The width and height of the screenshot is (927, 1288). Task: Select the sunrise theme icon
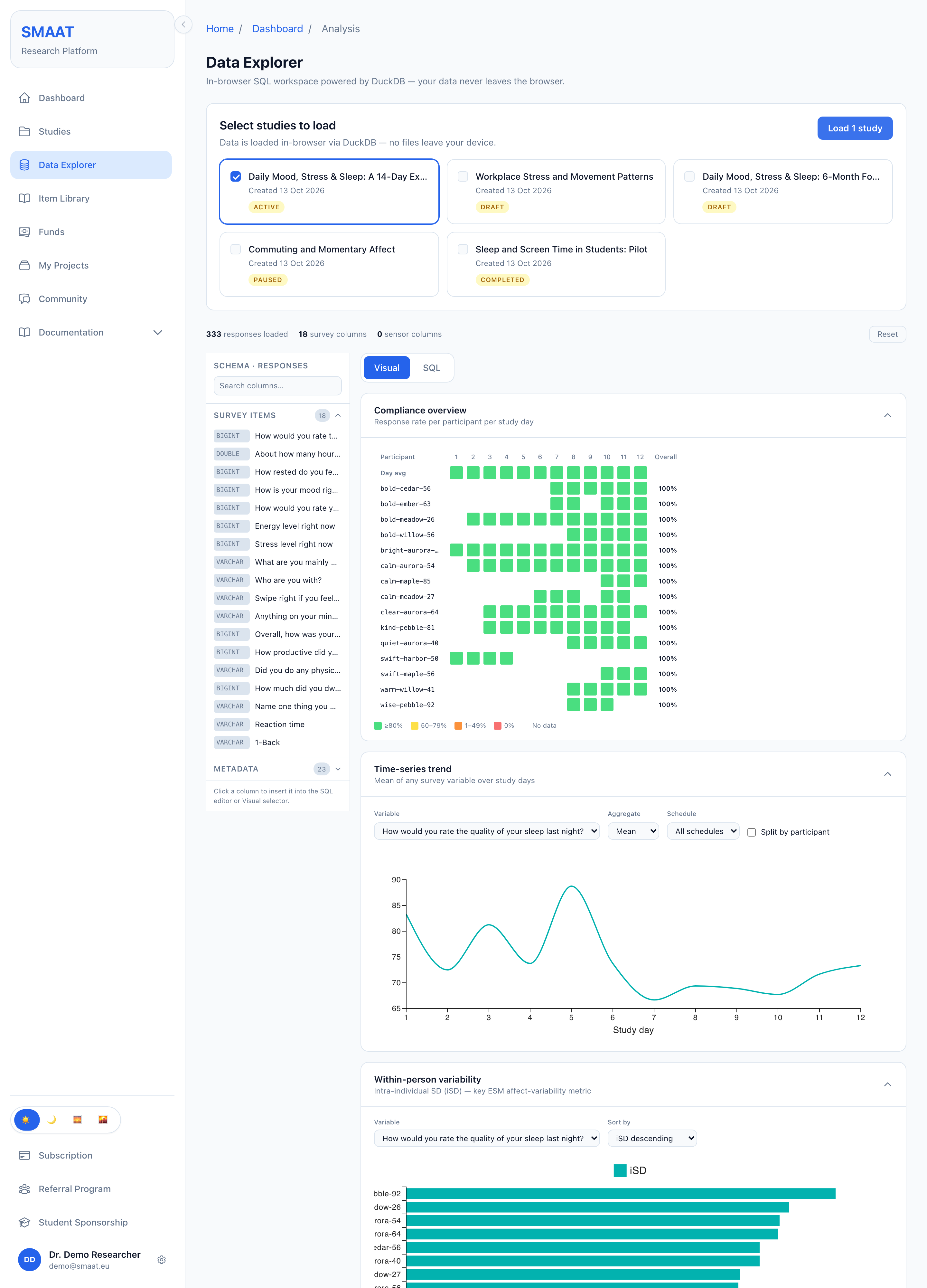pos(77,1119)
